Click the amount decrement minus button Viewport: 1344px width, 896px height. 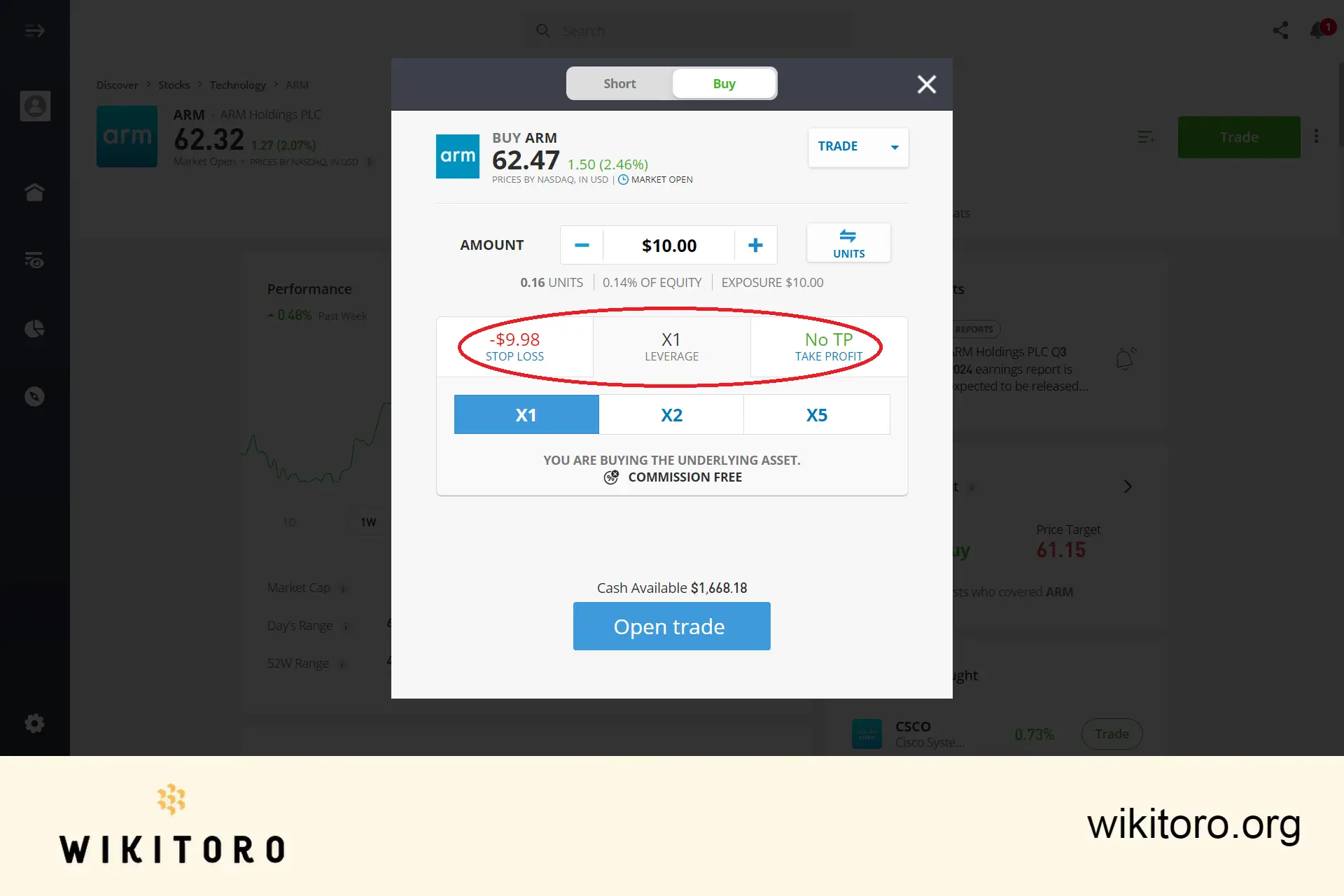[x=582, y=245]
